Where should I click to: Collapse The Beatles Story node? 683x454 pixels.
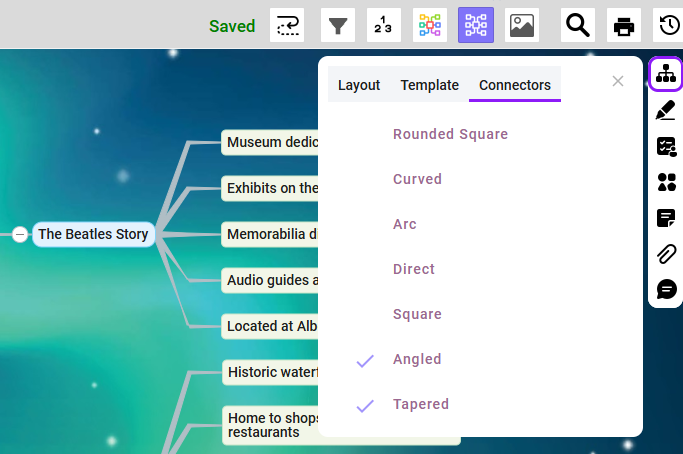pyautogui.click(x=20, y=234)
